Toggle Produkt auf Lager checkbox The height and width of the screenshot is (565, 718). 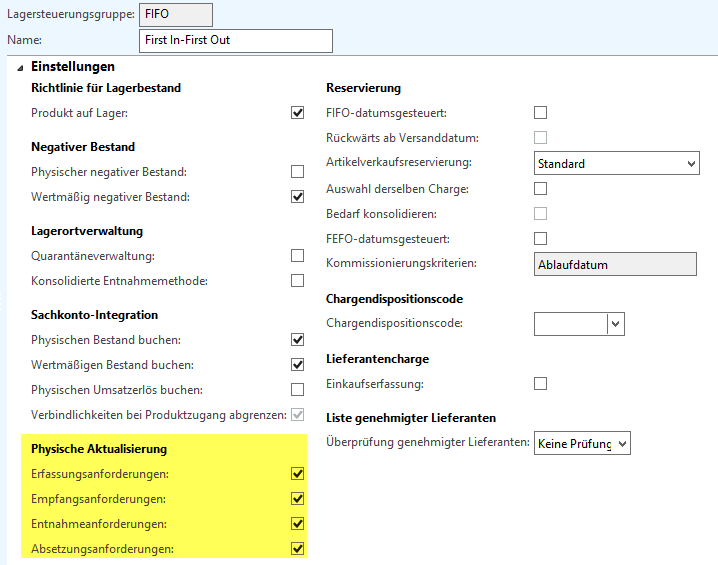click(297, 113)
